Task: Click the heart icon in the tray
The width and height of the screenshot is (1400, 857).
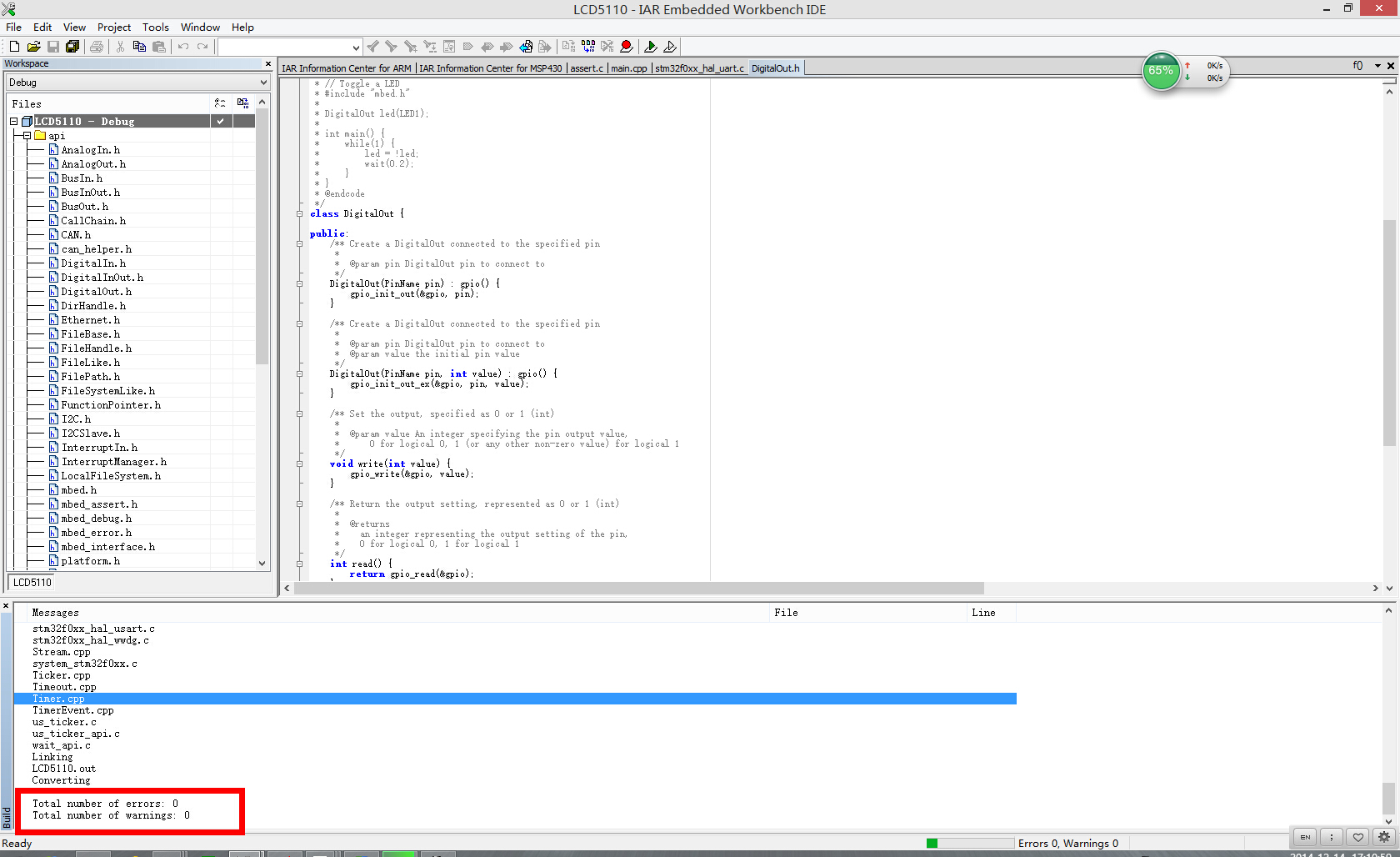Action: tap(1358, 837)
